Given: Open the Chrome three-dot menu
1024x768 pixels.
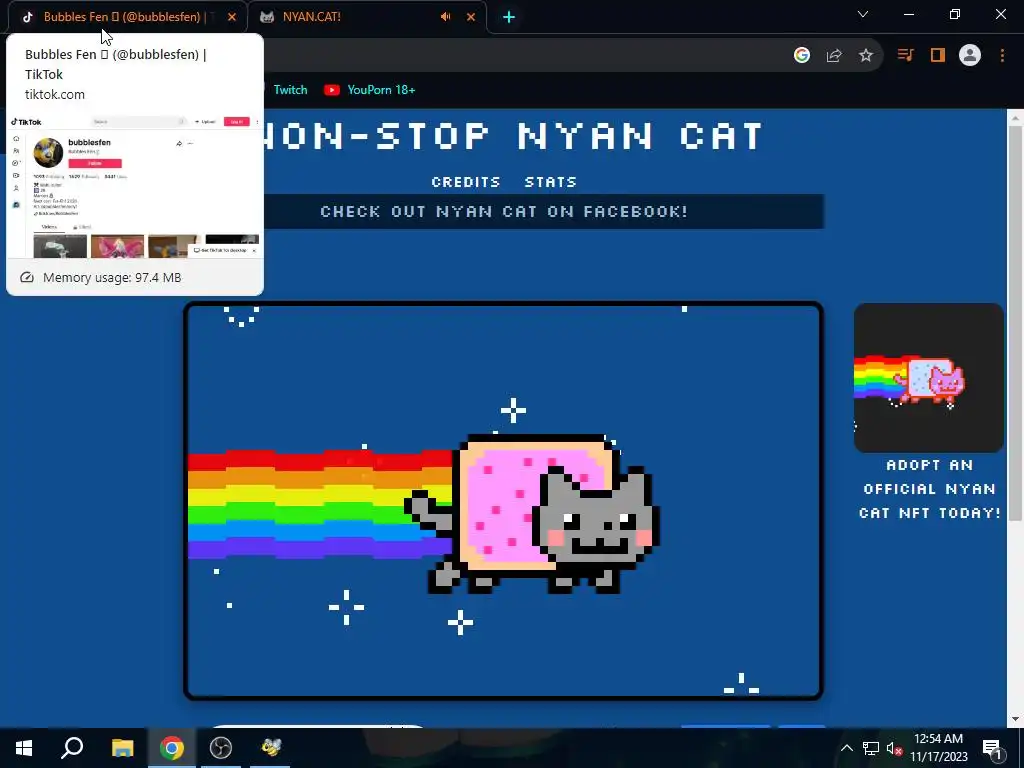Looking at the screenshot, I should point(1002,56).
